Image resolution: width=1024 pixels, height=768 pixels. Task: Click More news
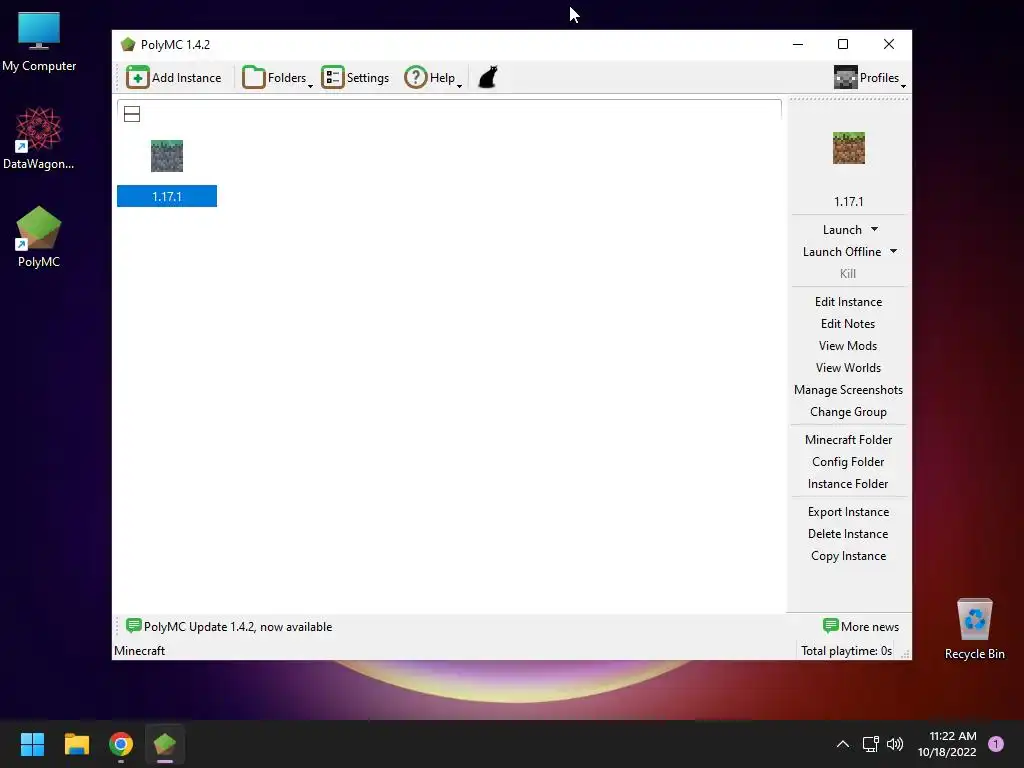[x=861, y=627]
